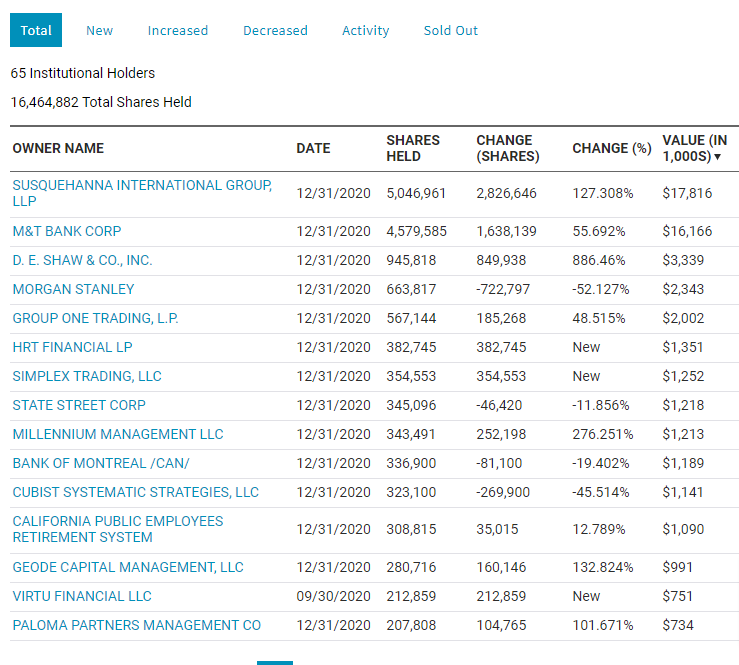The height and width of the screenshot is (665, 739).
Task: Open the Sold Out tab
Action: 451,31
